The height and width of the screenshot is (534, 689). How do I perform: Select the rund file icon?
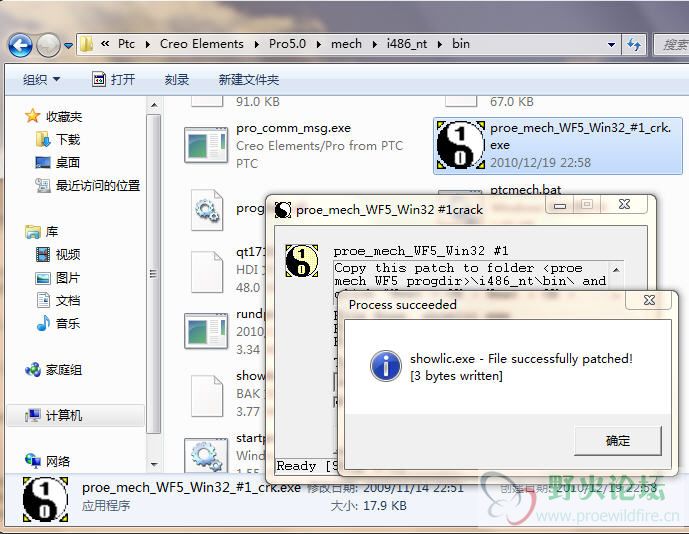coord(206,331)
